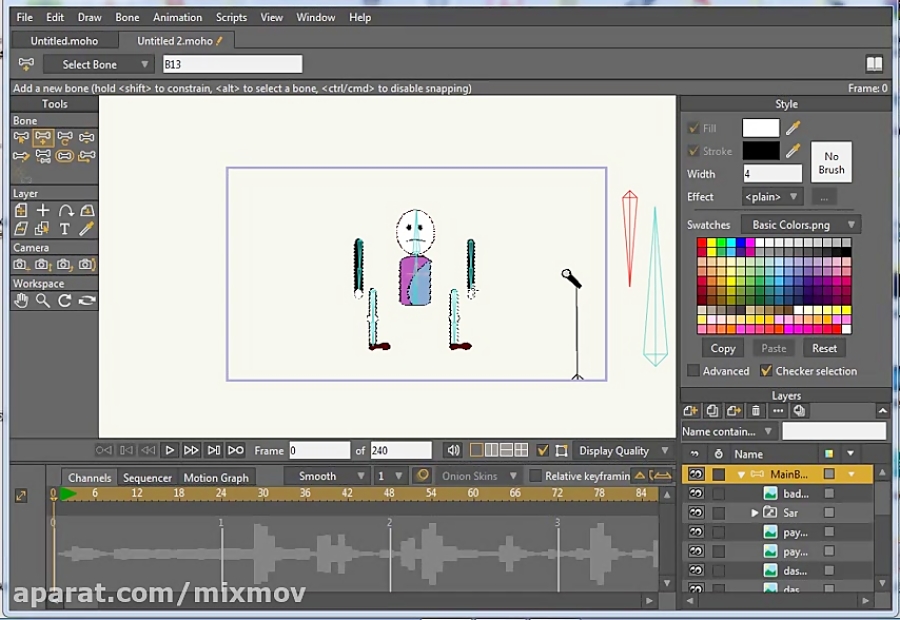900x620 pixels.
Task: Choose the circled-bone tool in Bone tools
Action: pyautogui.click(x=65, y=156)
